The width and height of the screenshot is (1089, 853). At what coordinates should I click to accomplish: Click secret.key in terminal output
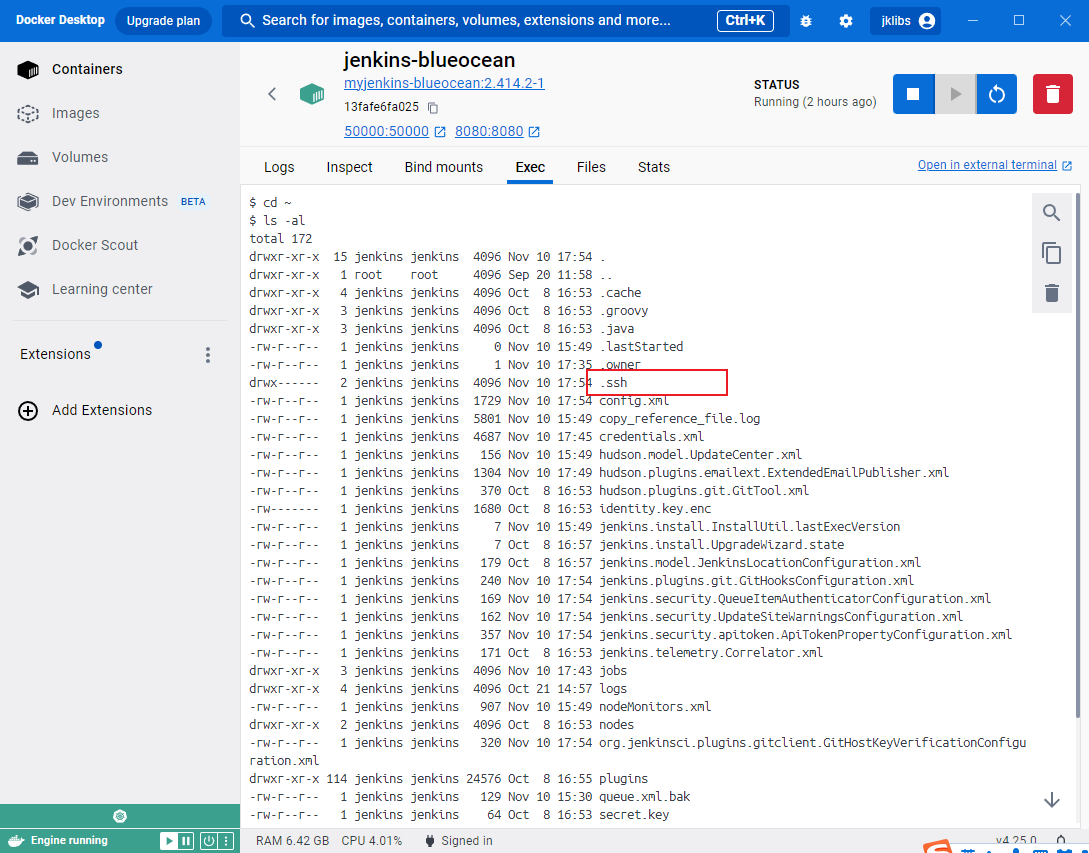click(634, 815)
